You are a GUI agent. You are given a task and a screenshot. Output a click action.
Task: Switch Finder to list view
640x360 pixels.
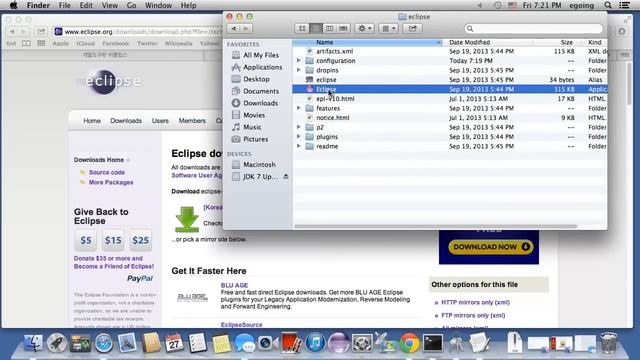[316, 29]
